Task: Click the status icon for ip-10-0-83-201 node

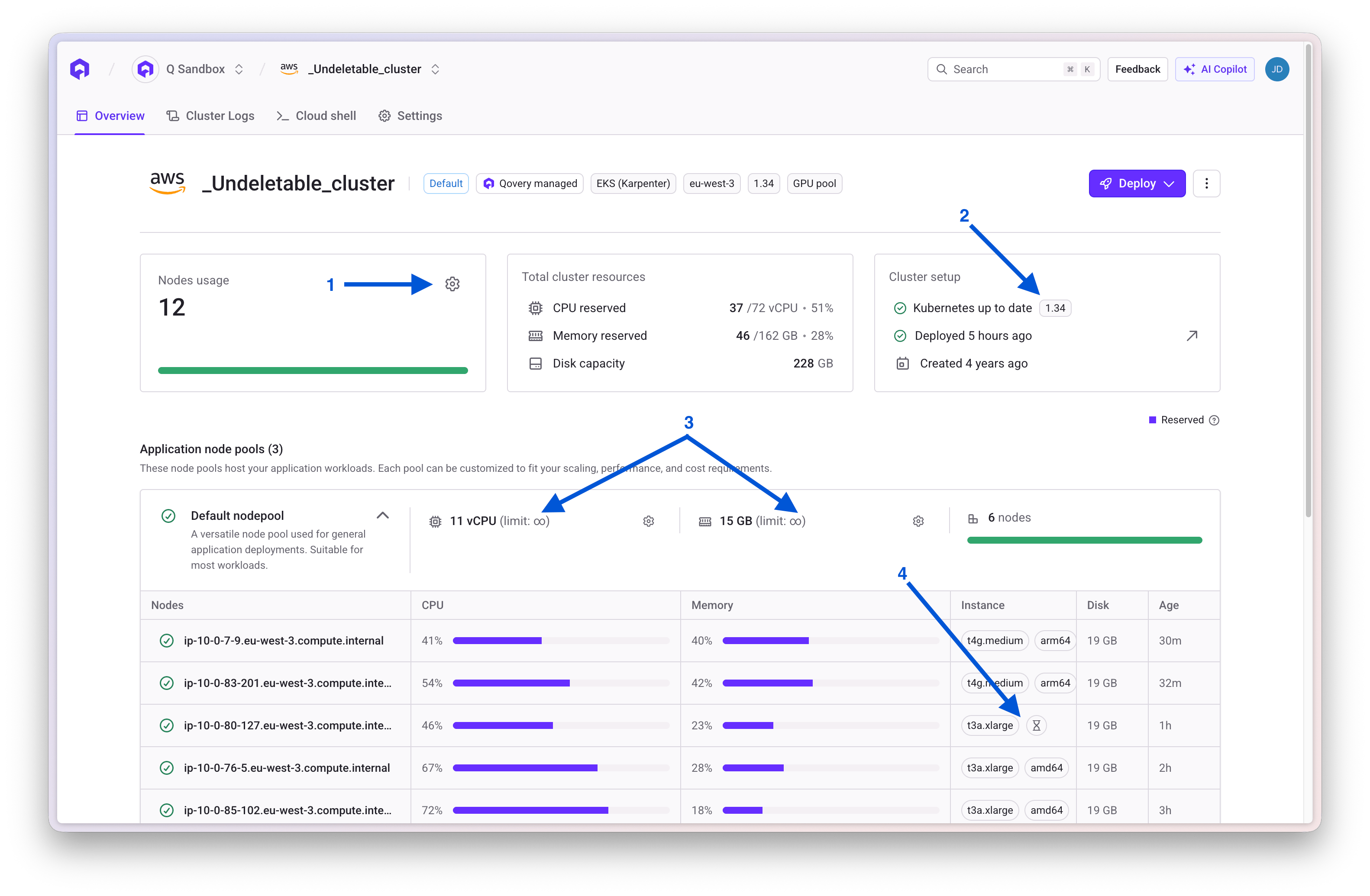Action: [x=166, y=683]
